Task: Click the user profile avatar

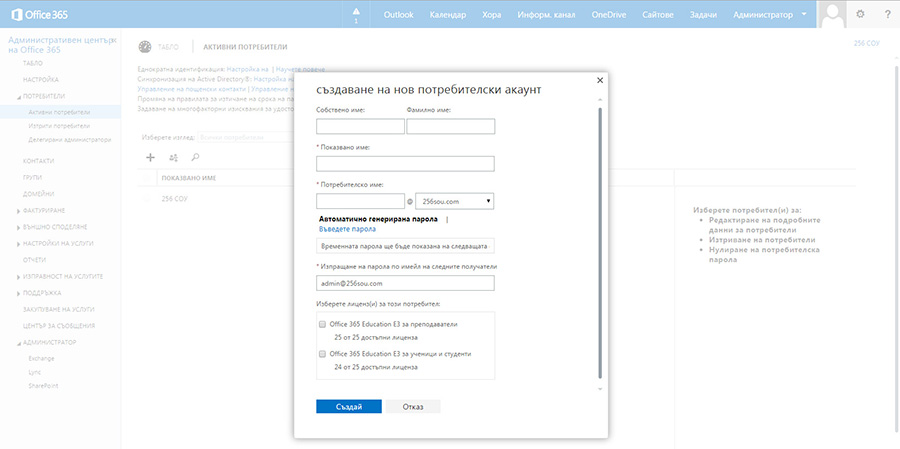Action: pos(832,14)
